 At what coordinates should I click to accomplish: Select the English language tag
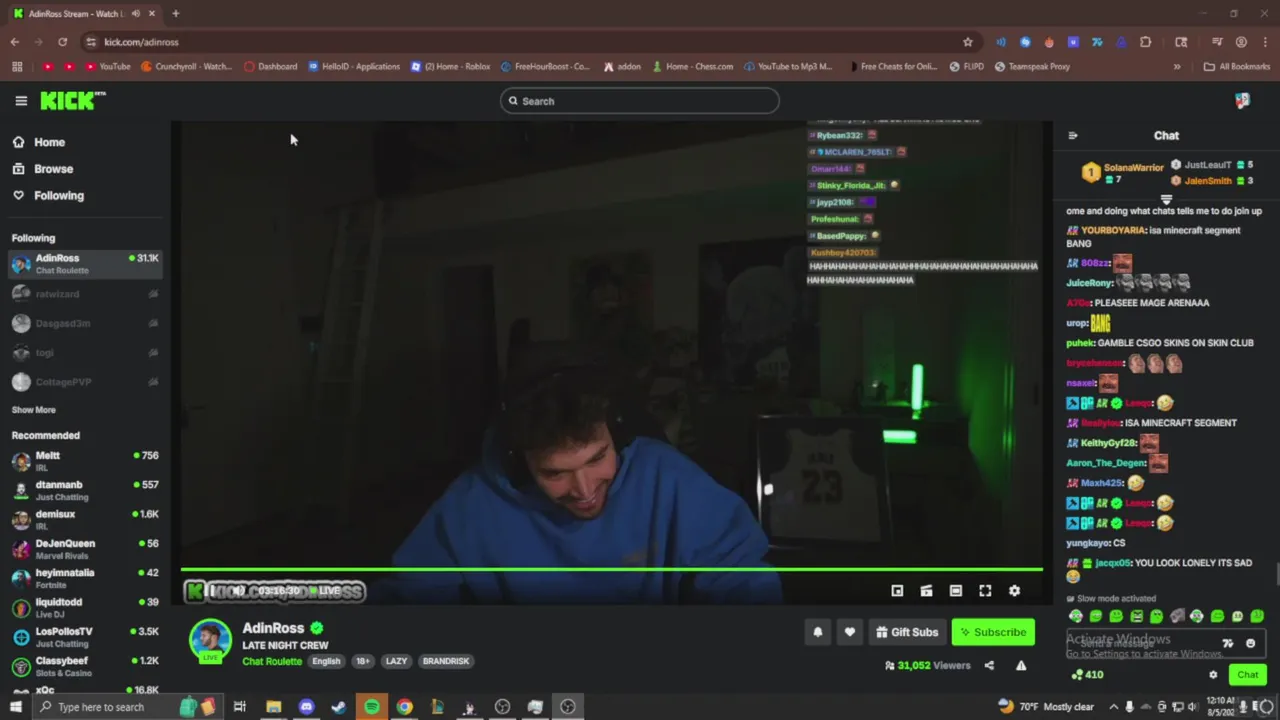pos(326,661)
